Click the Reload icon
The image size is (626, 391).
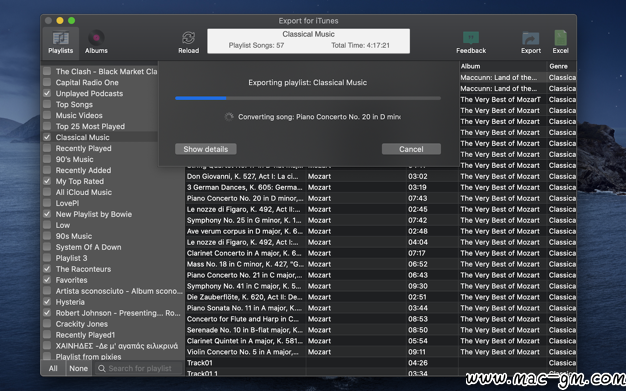(188, 38)
